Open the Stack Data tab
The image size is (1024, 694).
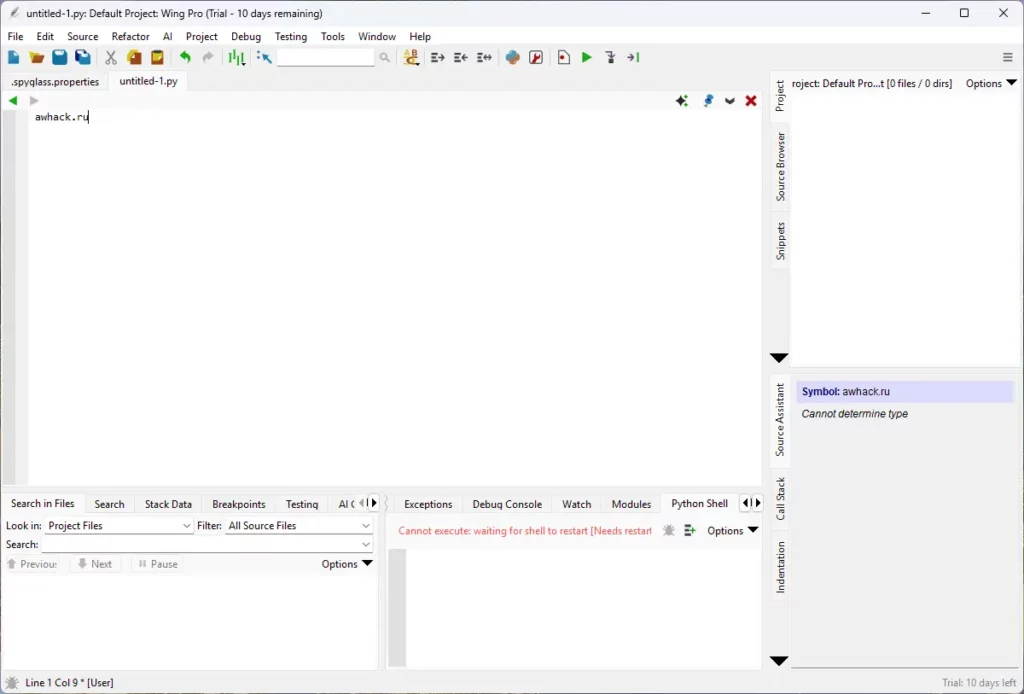(168, 504)
